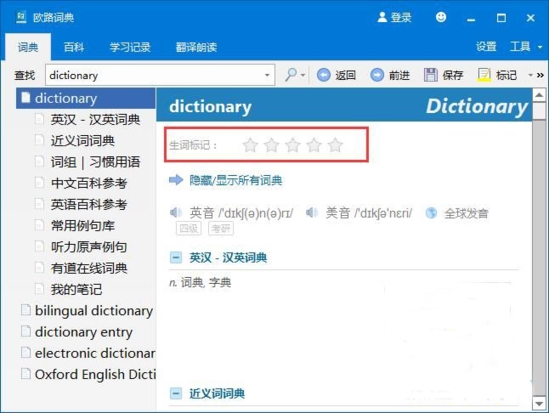Switch to the 词典 tab
Screen dimensions: 549x413
pos(28,47)
